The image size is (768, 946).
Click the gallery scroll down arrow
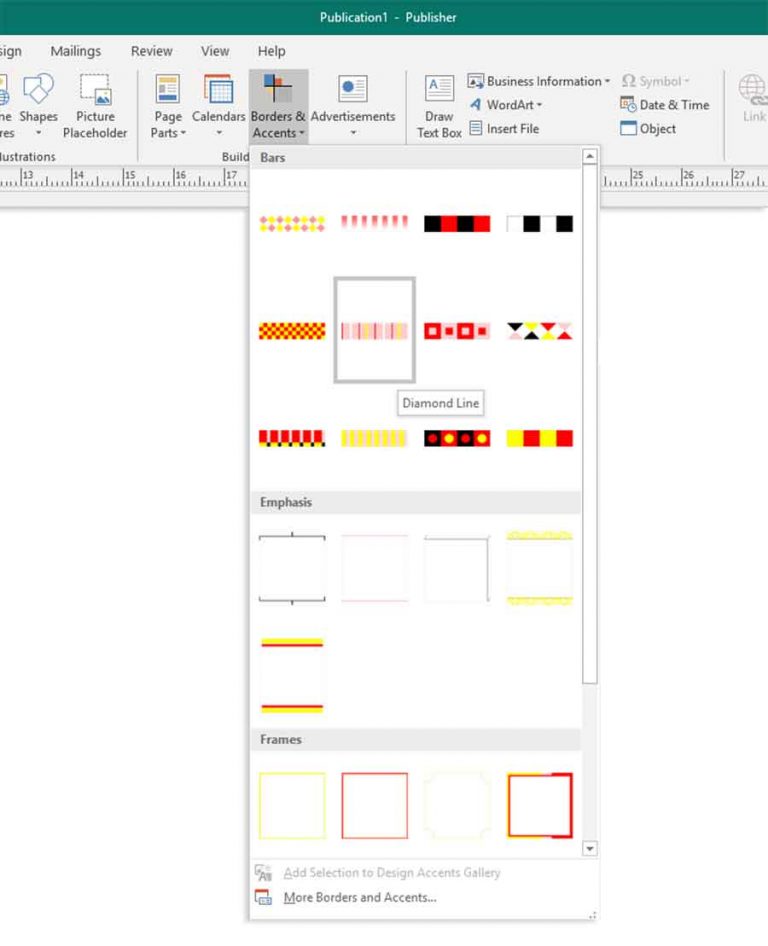click(x=589, y=849)
